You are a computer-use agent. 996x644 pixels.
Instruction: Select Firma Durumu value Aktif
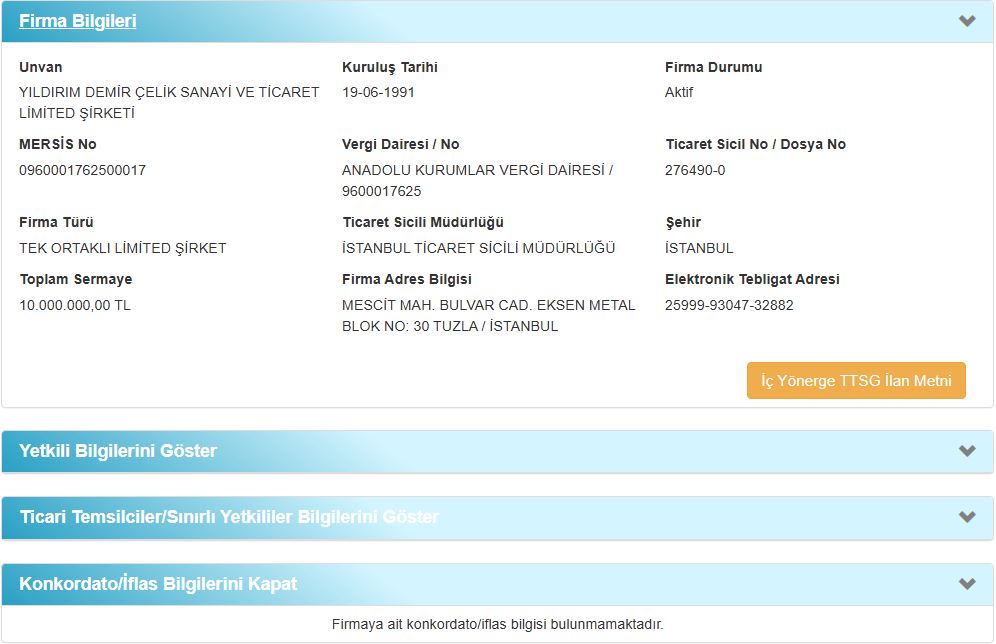point(679,92)
